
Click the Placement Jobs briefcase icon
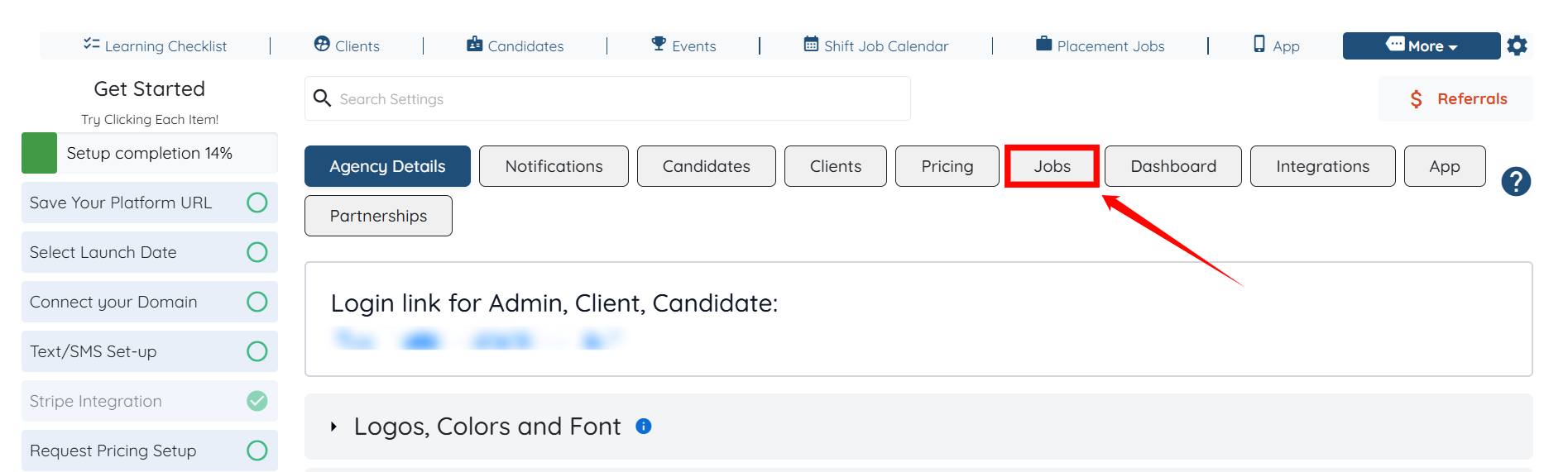(x=1044, y=44)
